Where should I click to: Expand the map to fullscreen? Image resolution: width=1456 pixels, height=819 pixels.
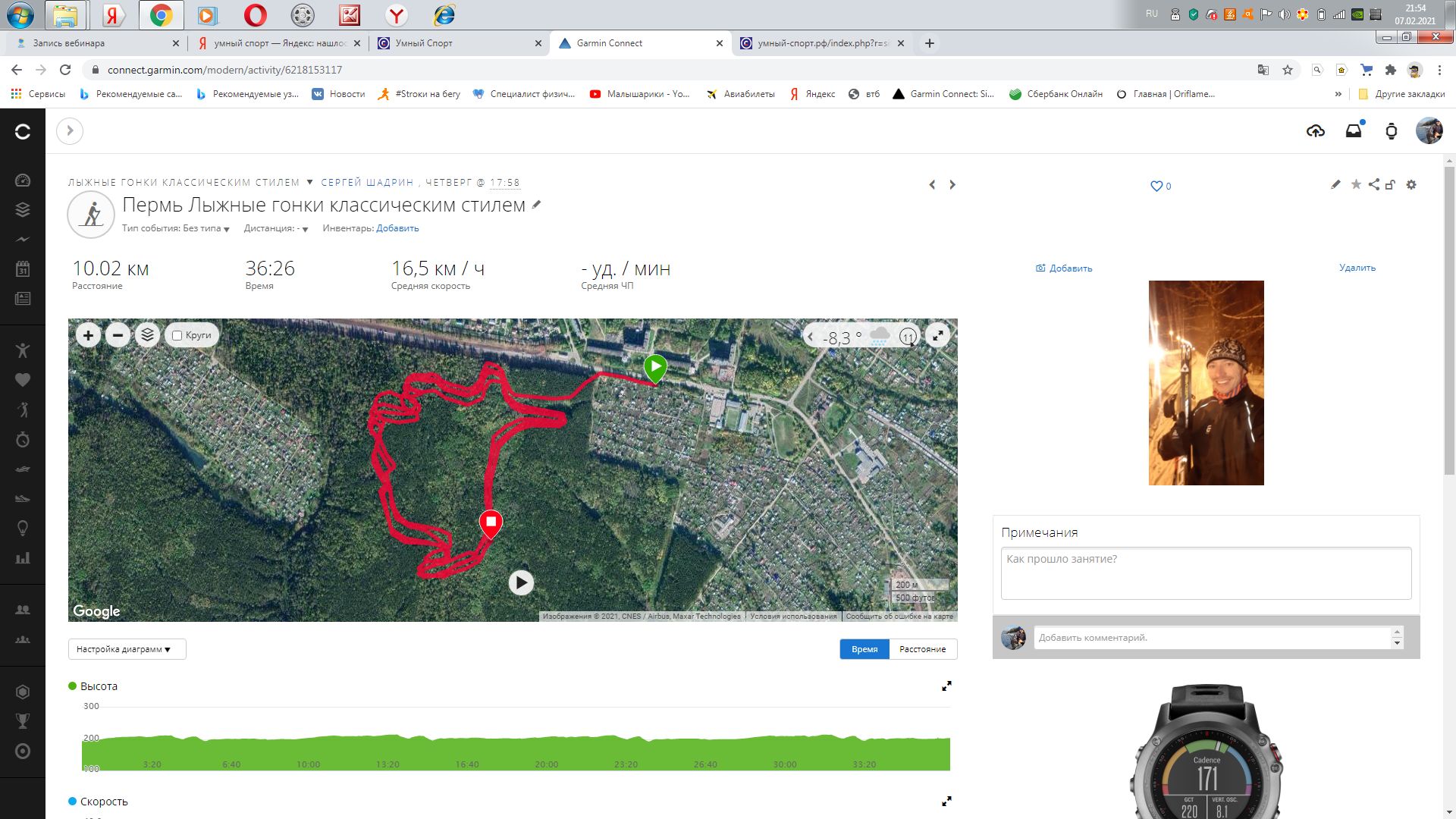937,336
